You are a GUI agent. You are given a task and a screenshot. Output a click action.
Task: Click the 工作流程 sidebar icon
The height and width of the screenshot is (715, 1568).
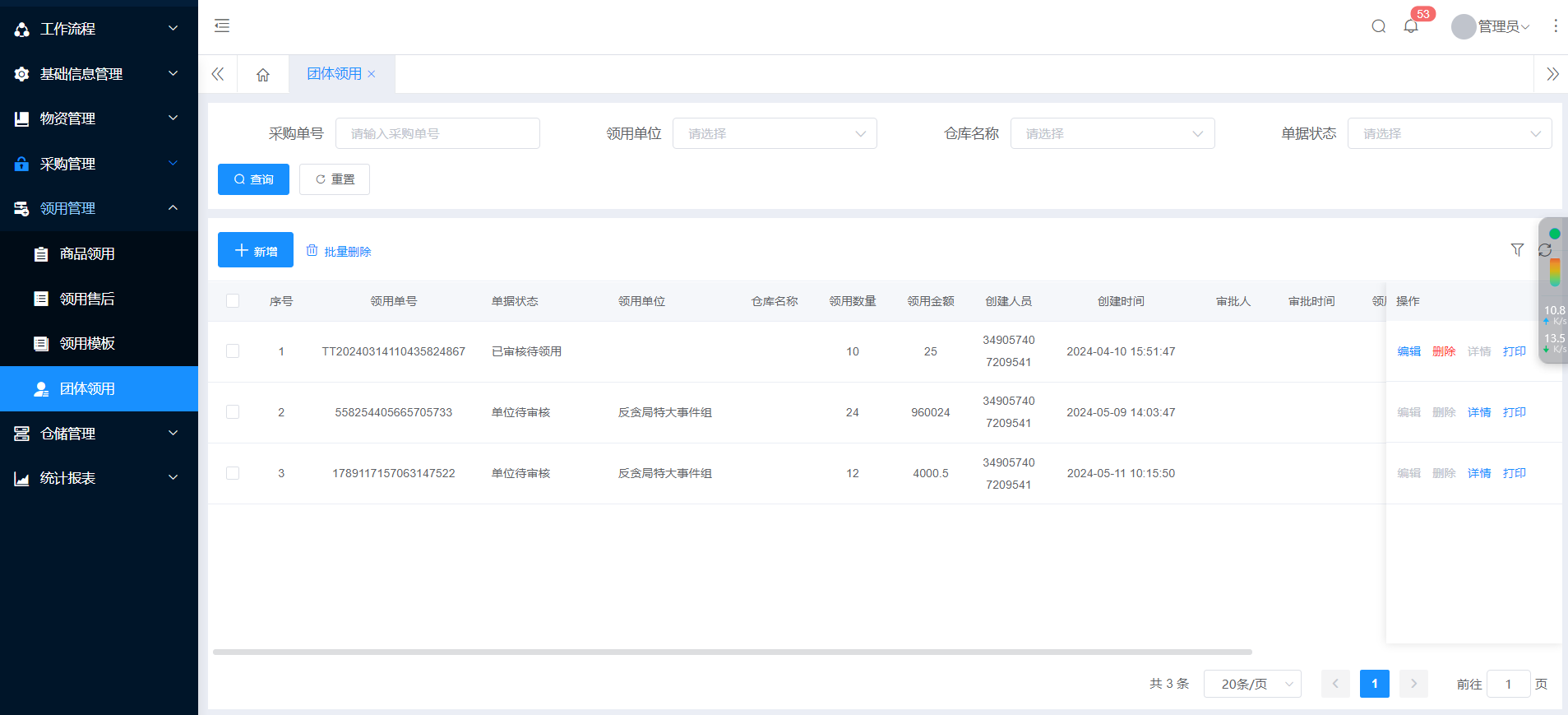click(x=22, y=29)
